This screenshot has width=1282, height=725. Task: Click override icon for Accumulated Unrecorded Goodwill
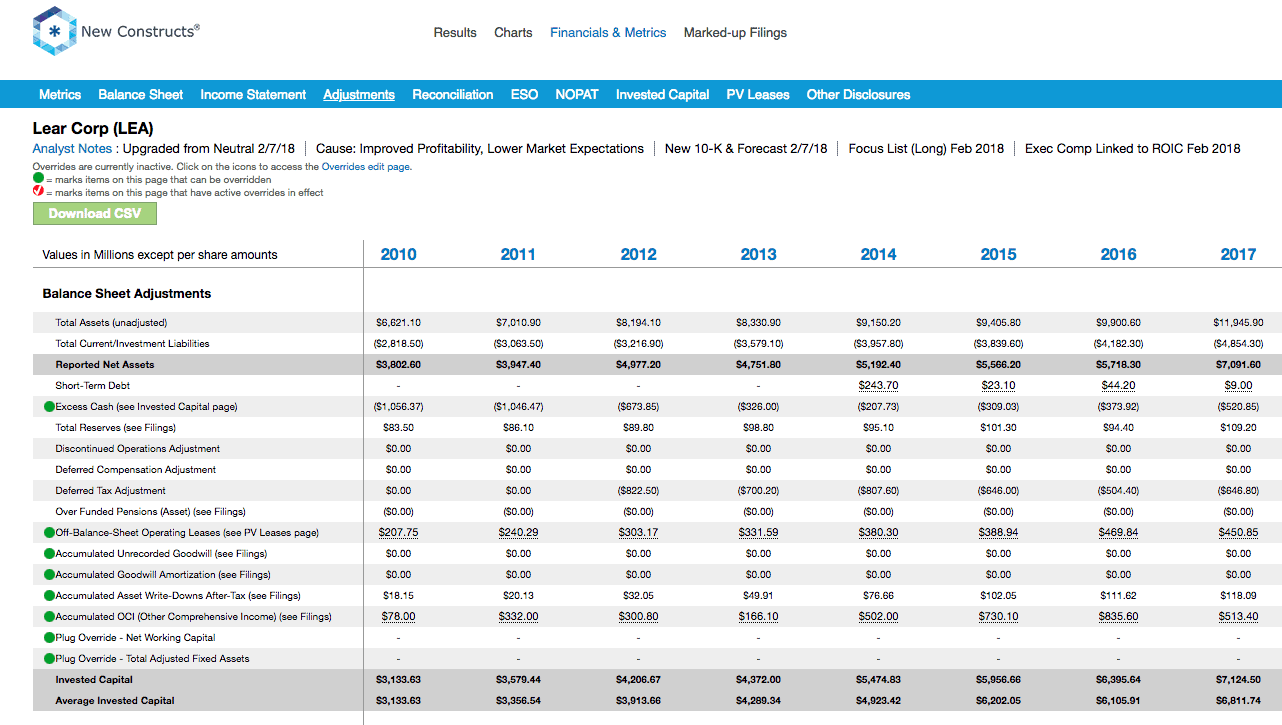coord(49,554)
